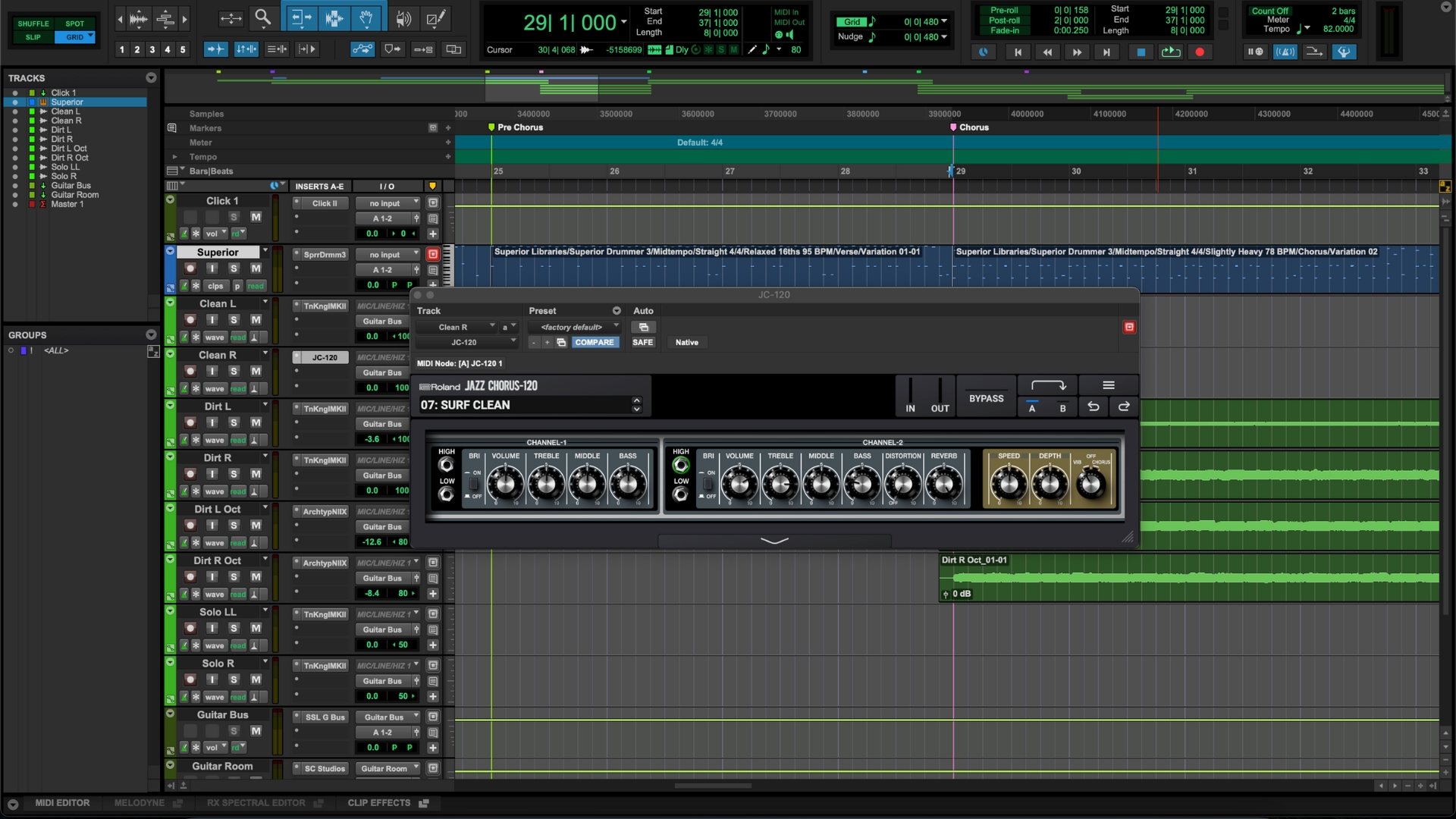
Task: Select the Grabber hand tool
Action: (x=366, y=18)
